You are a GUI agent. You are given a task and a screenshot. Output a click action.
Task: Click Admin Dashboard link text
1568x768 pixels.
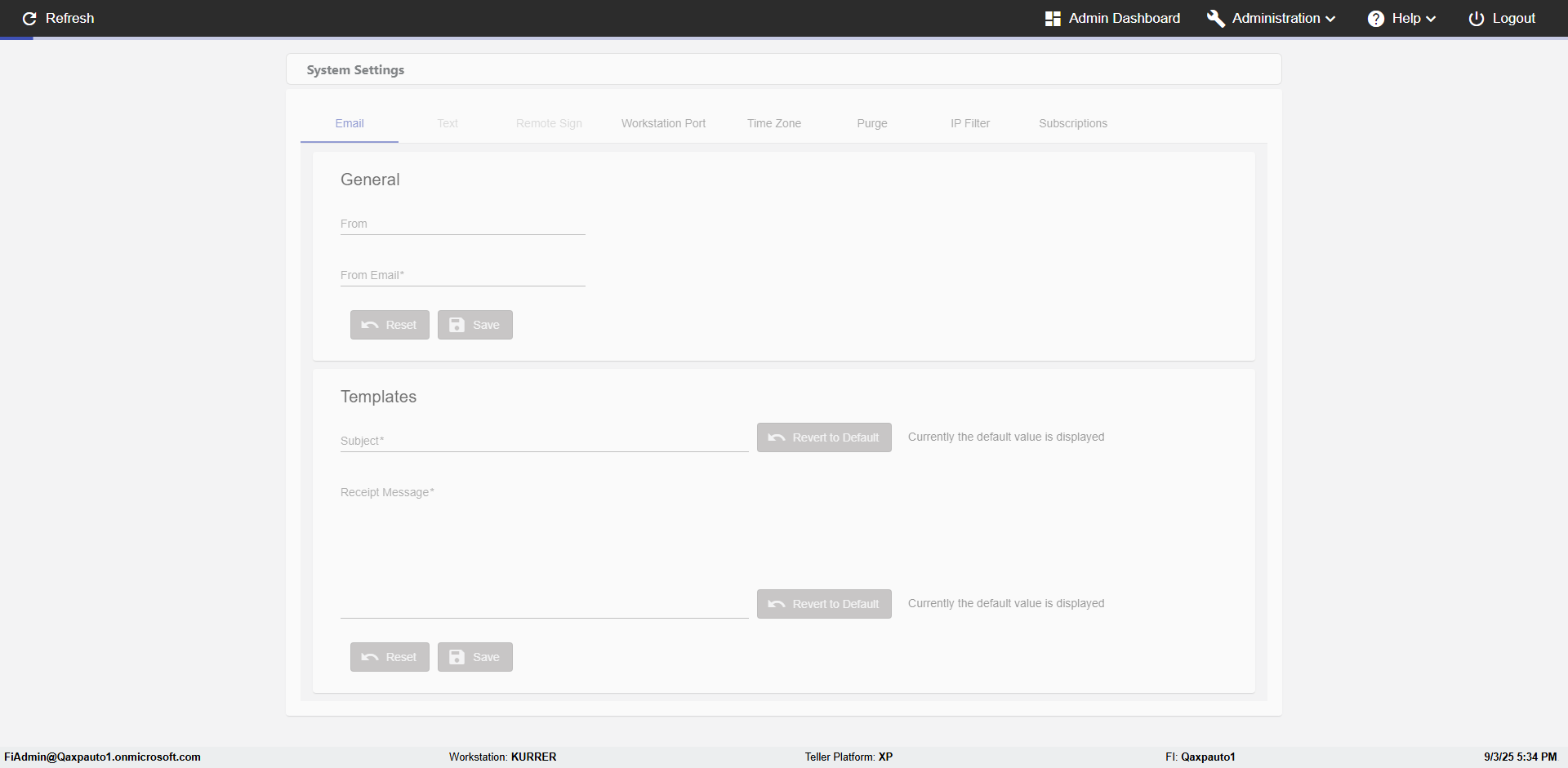(1125, 19)
